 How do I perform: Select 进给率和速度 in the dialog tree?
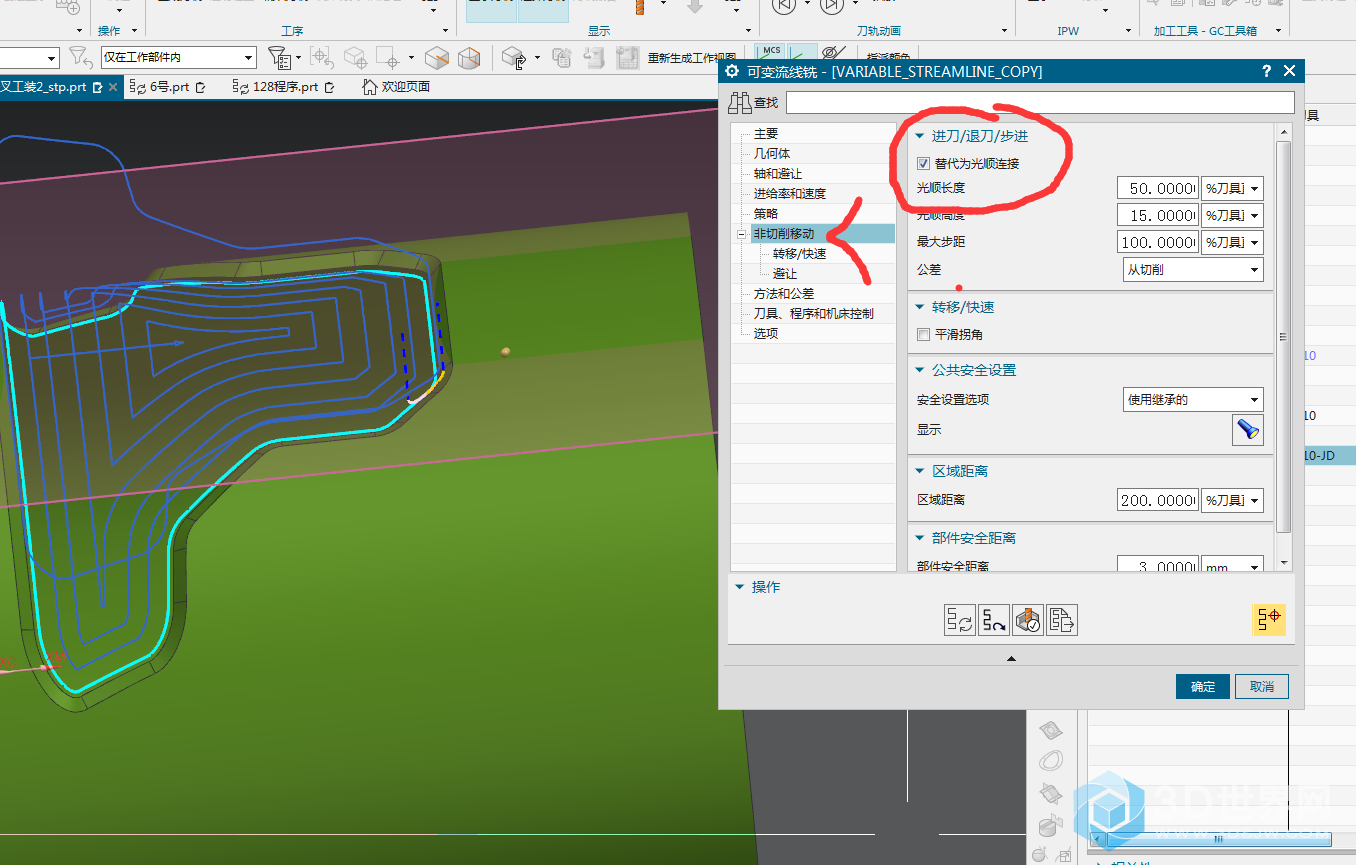pos(790,193)
